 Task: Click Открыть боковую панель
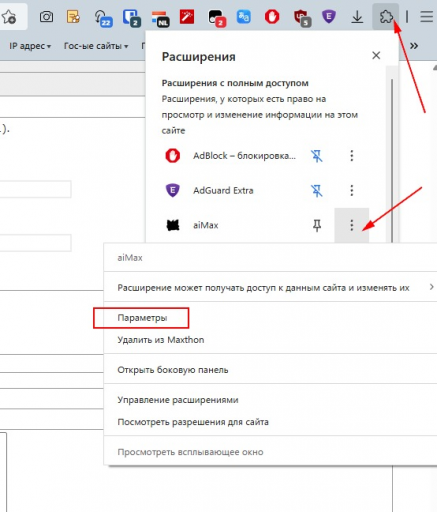click(x=173, y=370)
